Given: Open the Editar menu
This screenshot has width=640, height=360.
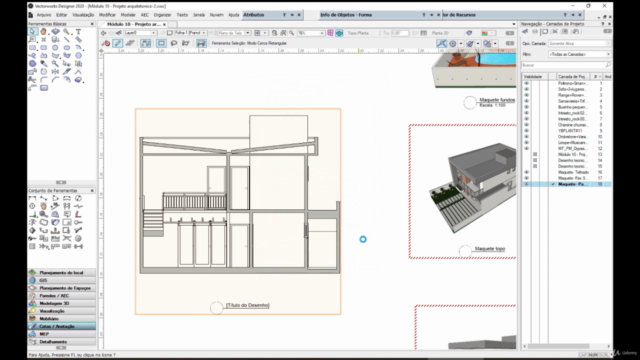Looking at the screenshot, I should pos(62,15).
